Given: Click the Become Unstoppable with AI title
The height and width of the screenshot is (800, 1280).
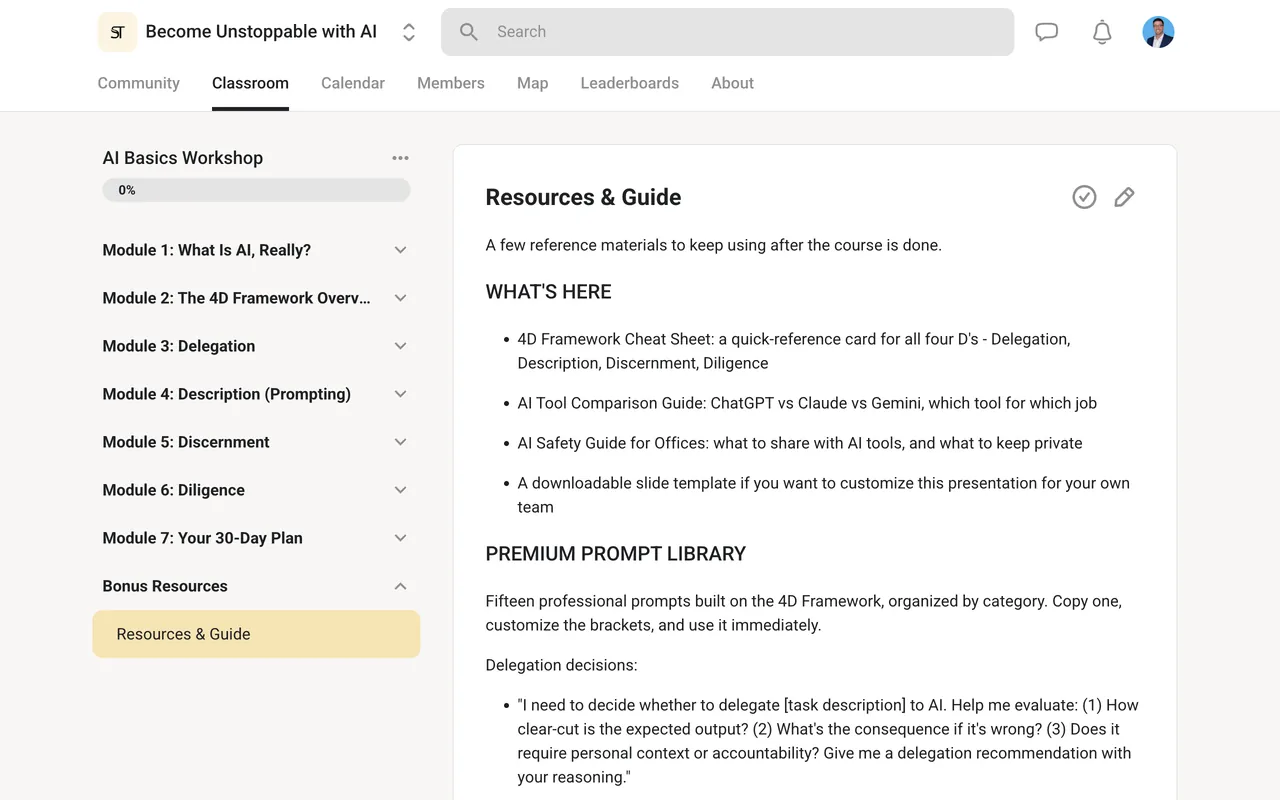Looking at the screenshot, I should pyautogui.click(x=261, y=32).
